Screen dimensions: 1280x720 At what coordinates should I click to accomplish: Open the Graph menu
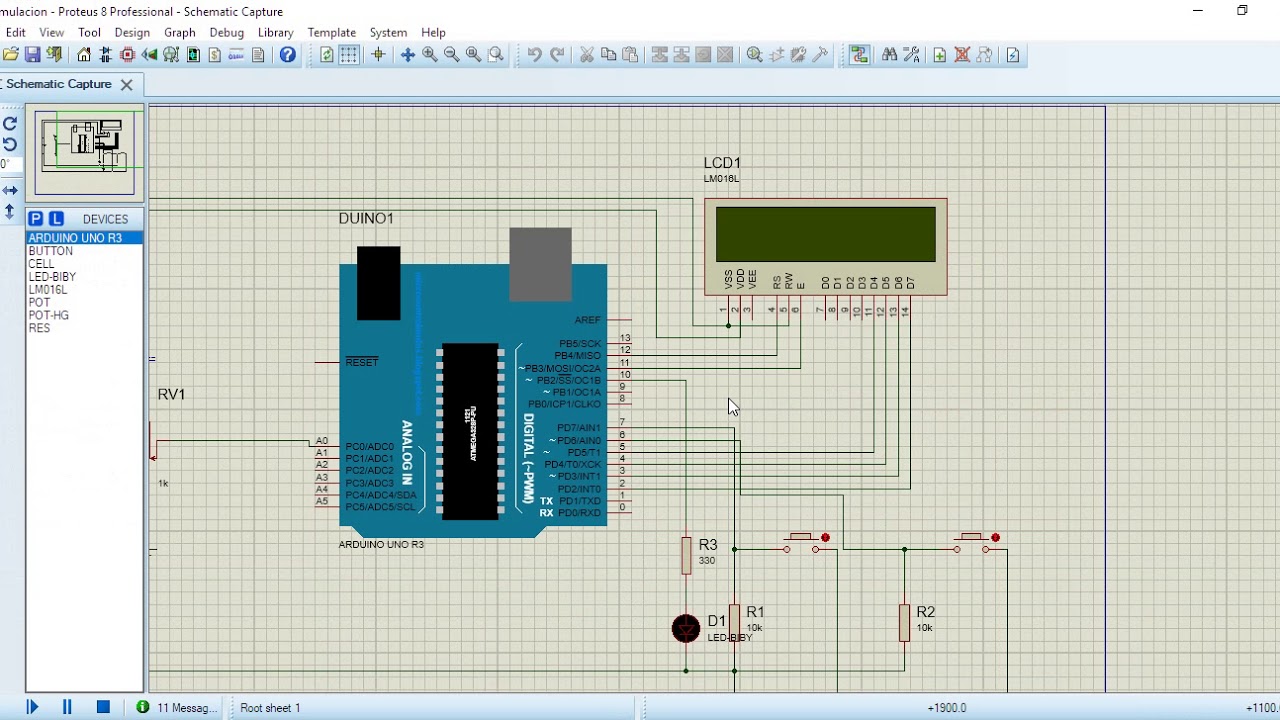(x=180, y=32)
